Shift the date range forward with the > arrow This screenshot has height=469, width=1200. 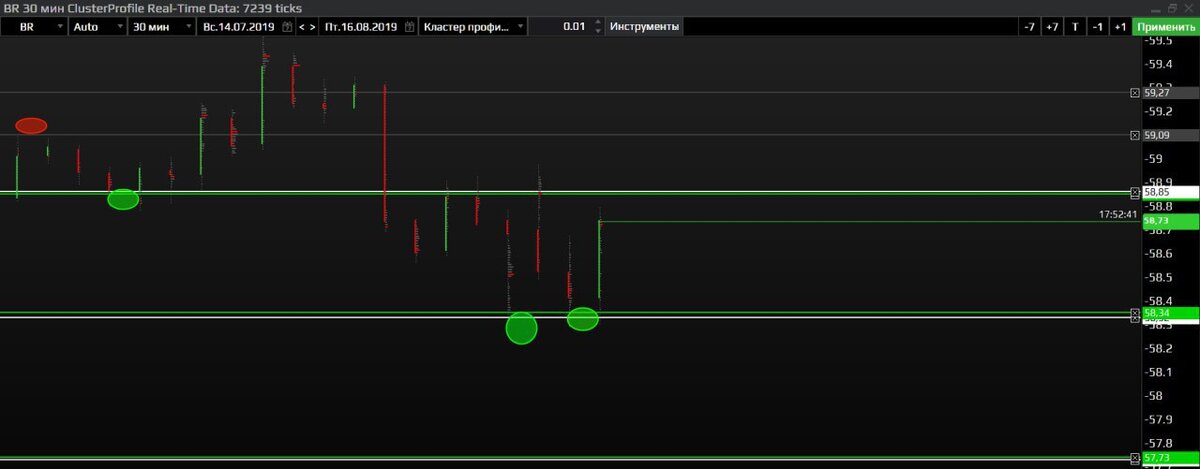(313, 26)
